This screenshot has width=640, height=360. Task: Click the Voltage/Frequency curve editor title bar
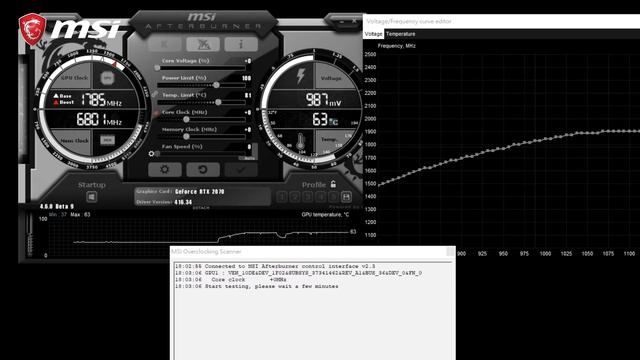point(501,21)
